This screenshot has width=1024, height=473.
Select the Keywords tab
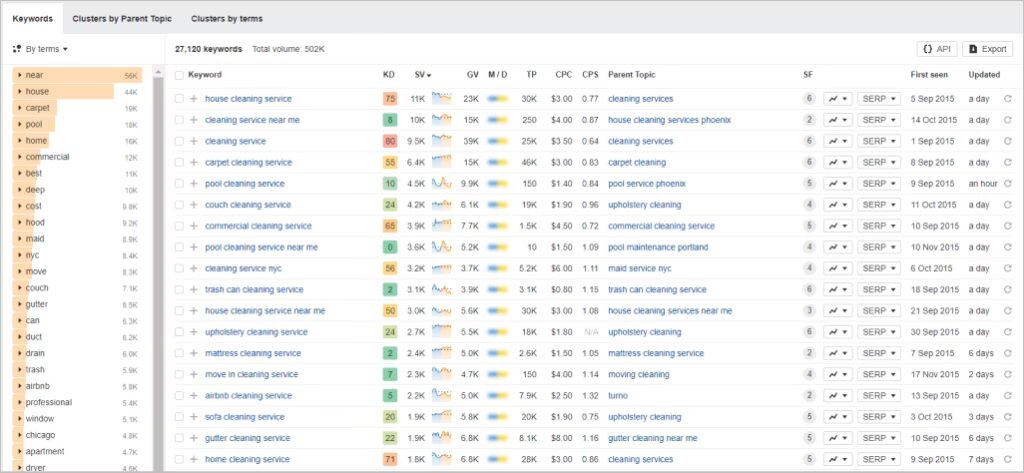[x=32, y=18]
